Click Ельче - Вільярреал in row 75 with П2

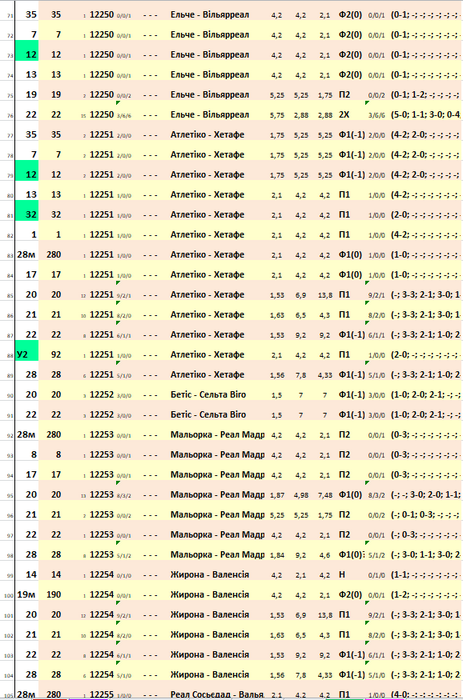point(209,95)
